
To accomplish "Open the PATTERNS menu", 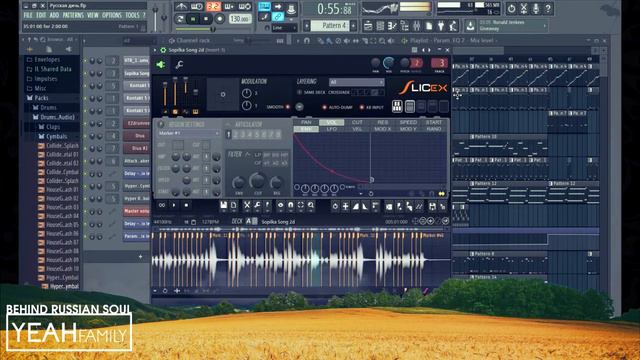I will coord(73,16).
